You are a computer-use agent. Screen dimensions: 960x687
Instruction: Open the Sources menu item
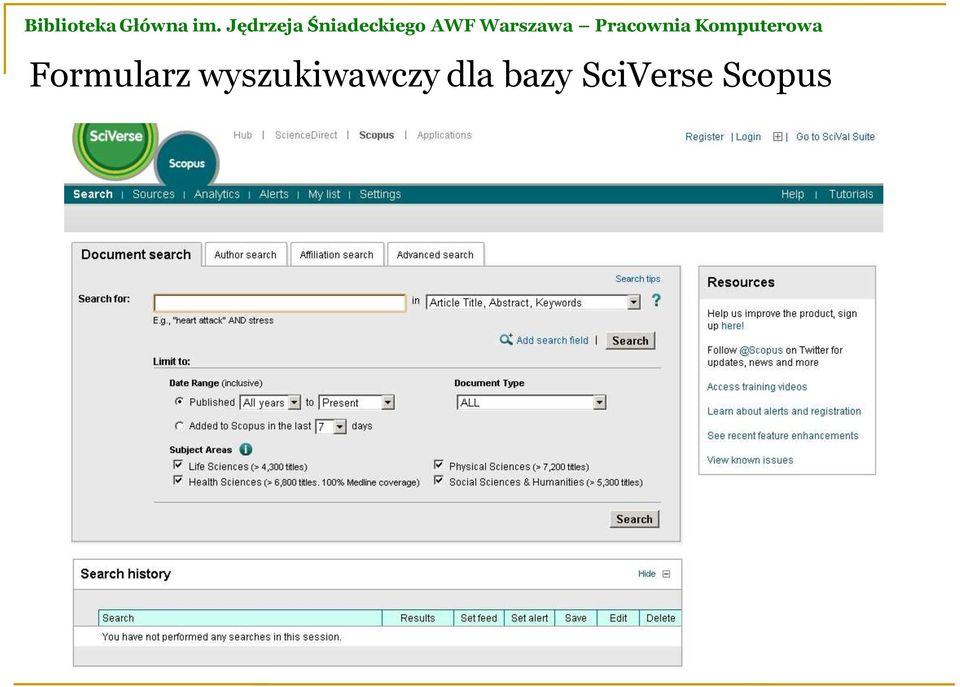[154, 194]
